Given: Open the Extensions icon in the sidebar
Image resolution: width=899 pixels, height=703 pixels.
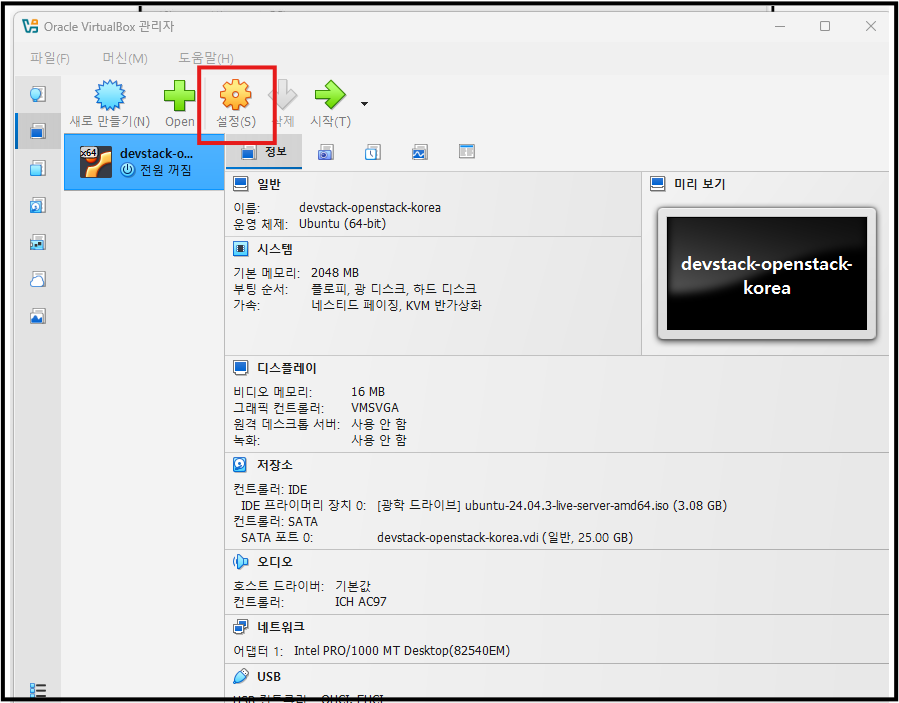Looking at the screenshot, I should pyautogui.click(x=38, y=168).
